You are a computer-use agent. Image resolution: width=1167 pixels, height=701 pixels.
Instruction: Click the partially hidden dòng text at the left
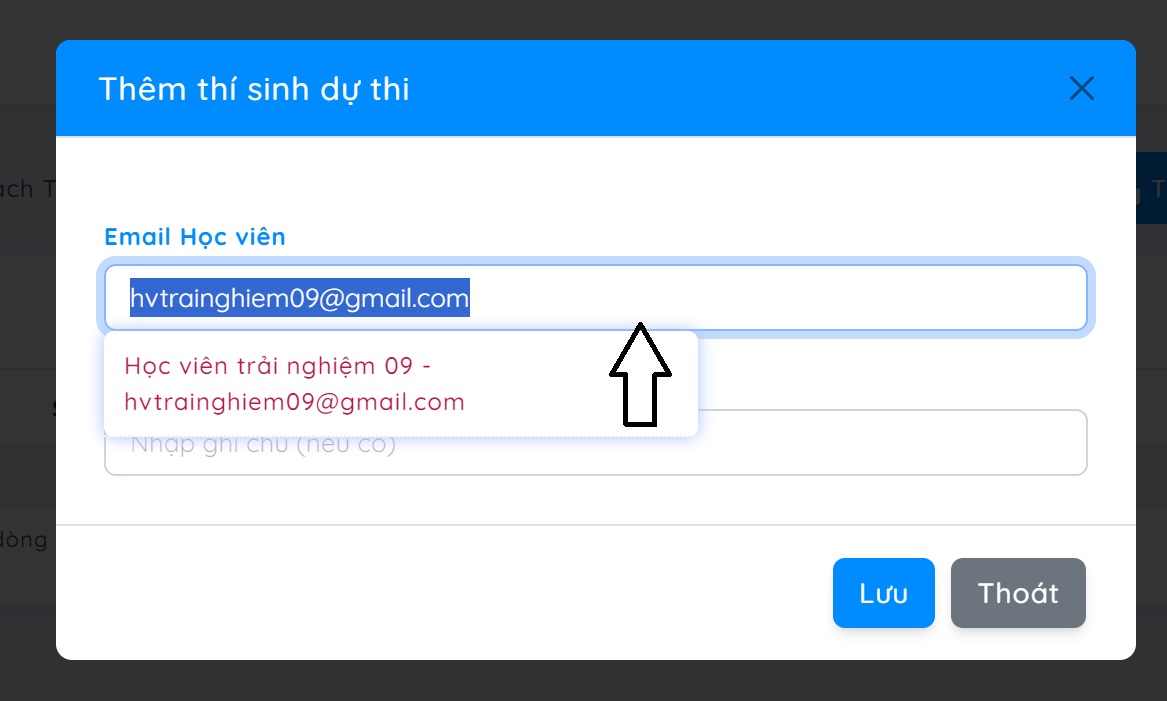[x=23, y=540]
